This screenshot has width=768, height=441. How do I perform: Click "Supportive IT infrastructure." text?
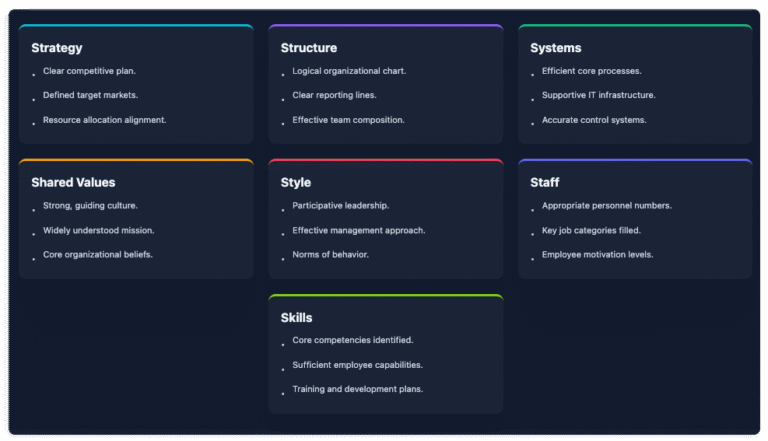click(x=598, y=95)
